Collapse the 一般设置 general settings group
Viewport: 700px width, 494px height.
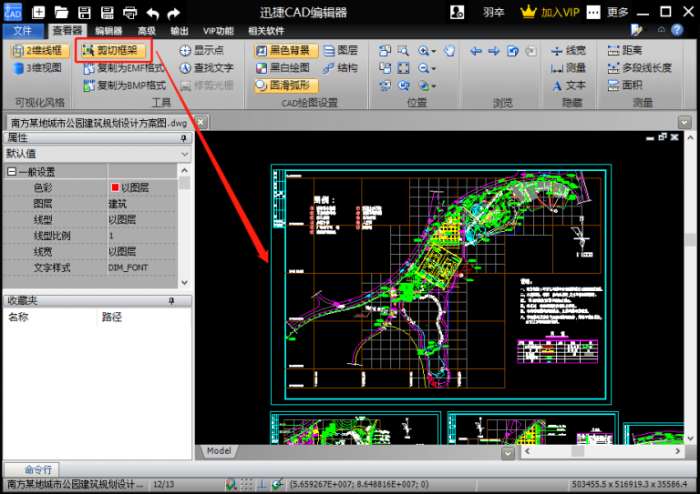point(11,172)
